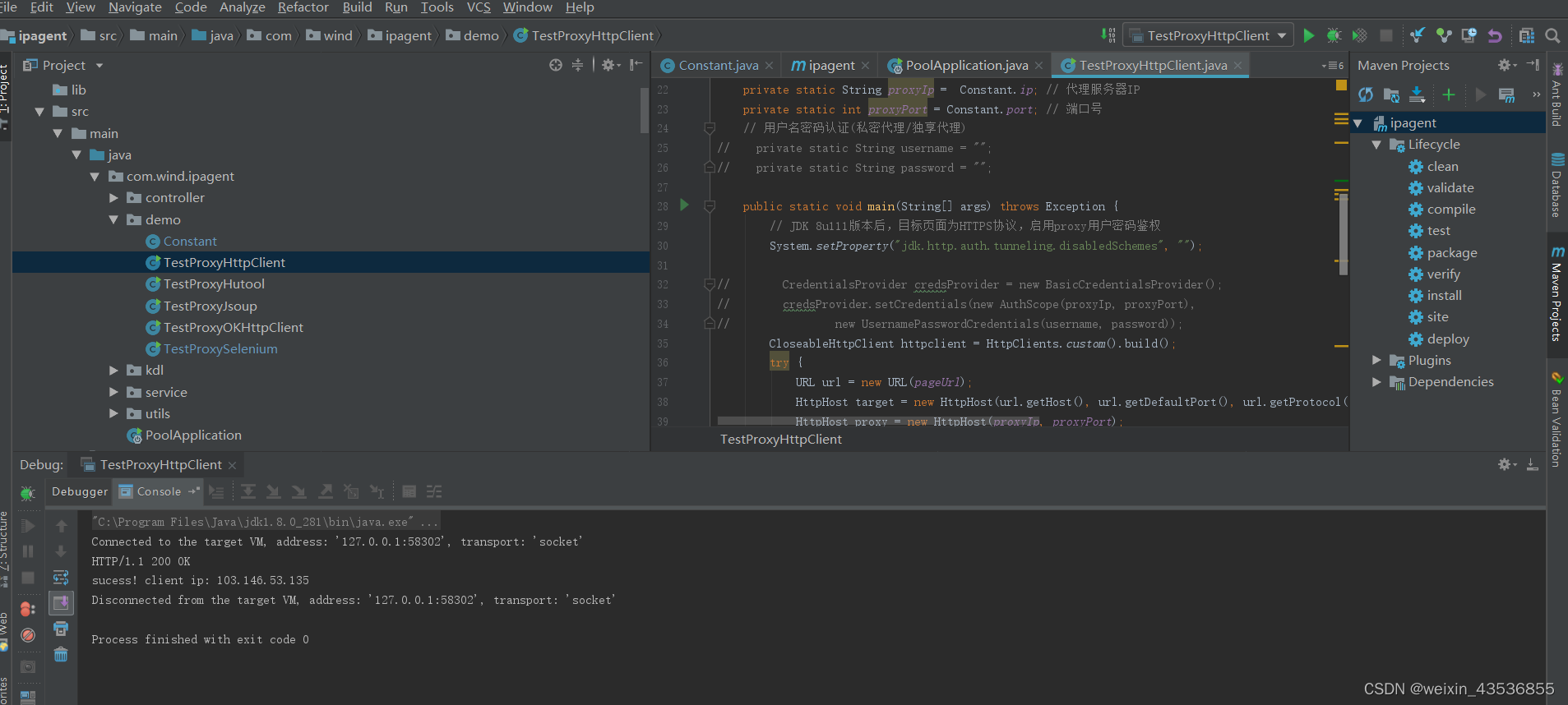The height and width of the screenshot is (705, 1568).
Task: Open TestProxyJsoup class in tree
Action: tap(210, 306)
